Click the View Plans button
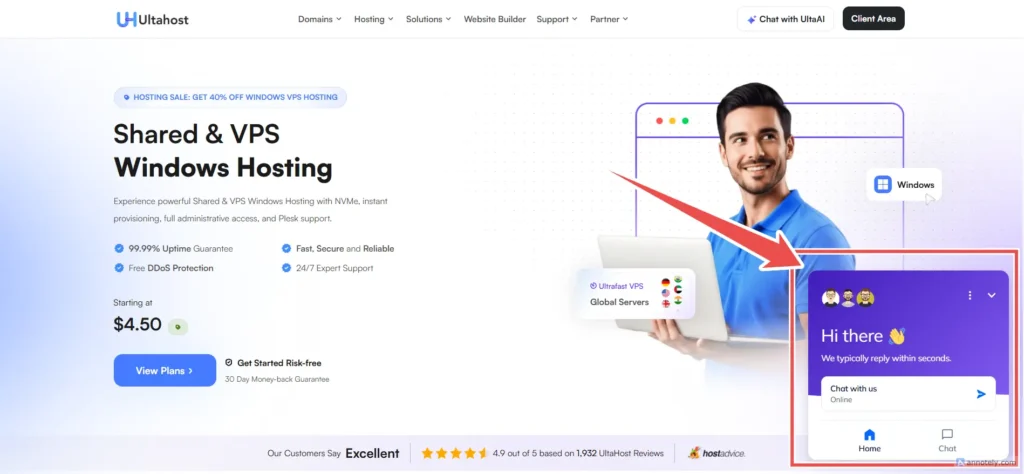The image size is (1024, 474). 165,370
